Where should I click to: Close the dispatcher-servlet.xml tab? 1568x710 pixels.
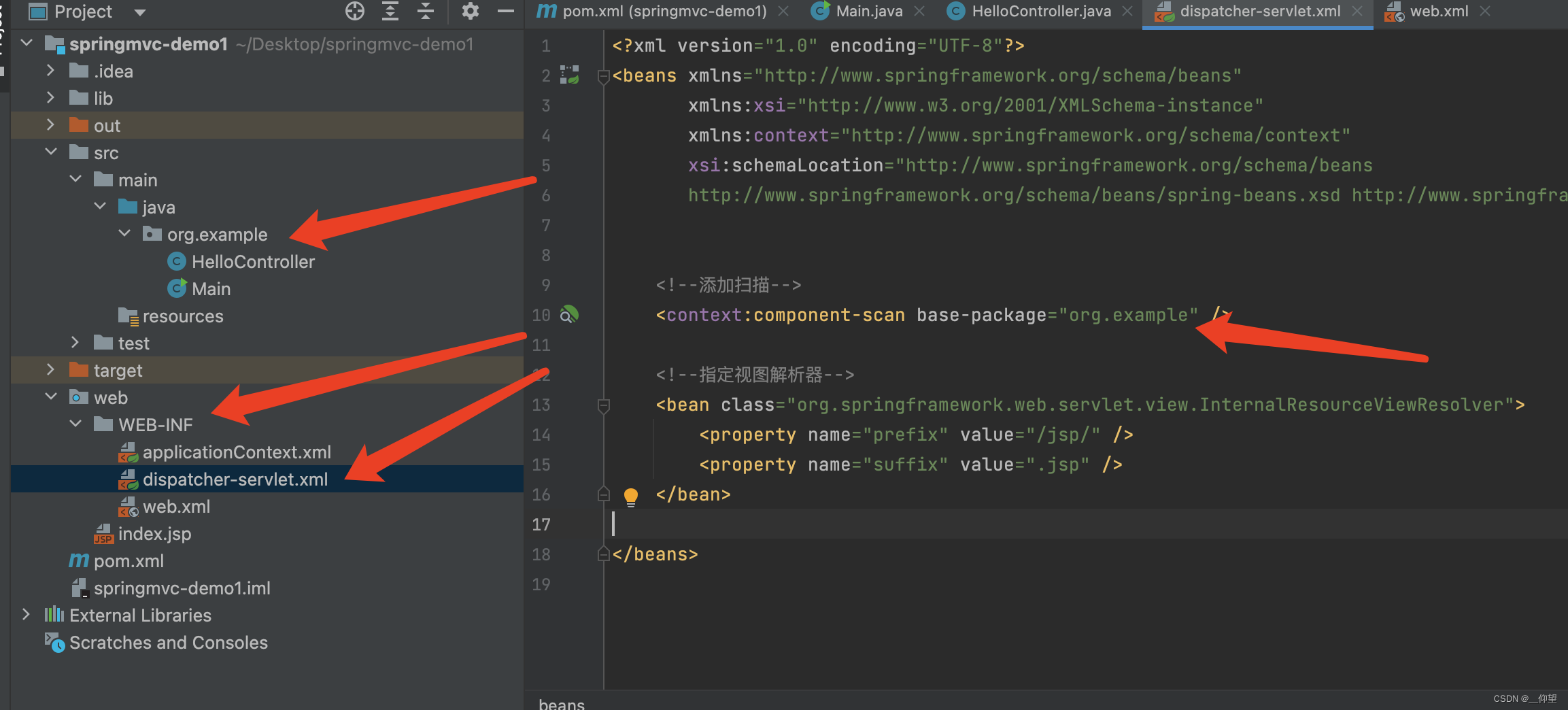pos(1357,12)
